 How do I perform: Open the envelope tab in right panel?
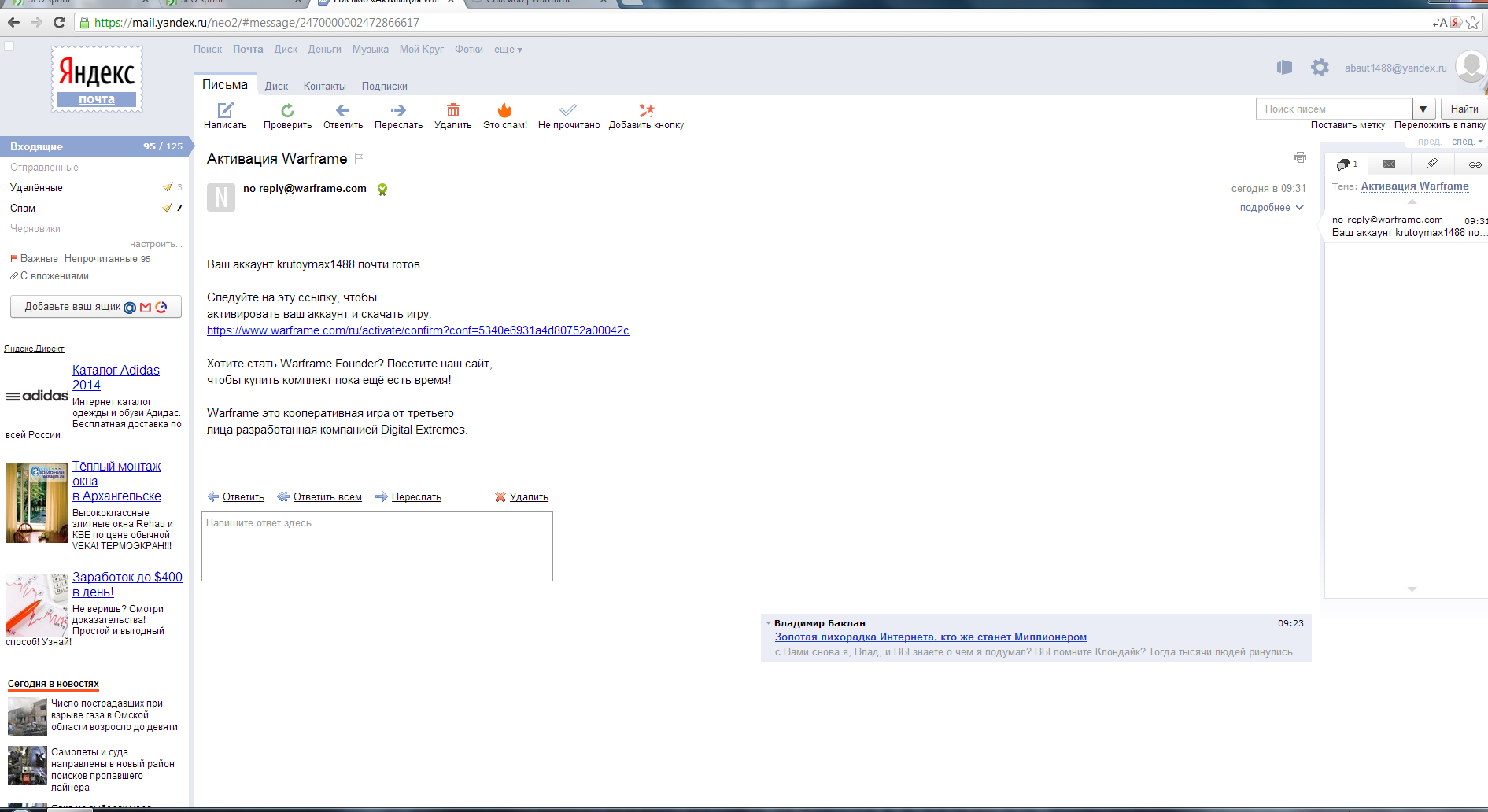point(1389,164)
